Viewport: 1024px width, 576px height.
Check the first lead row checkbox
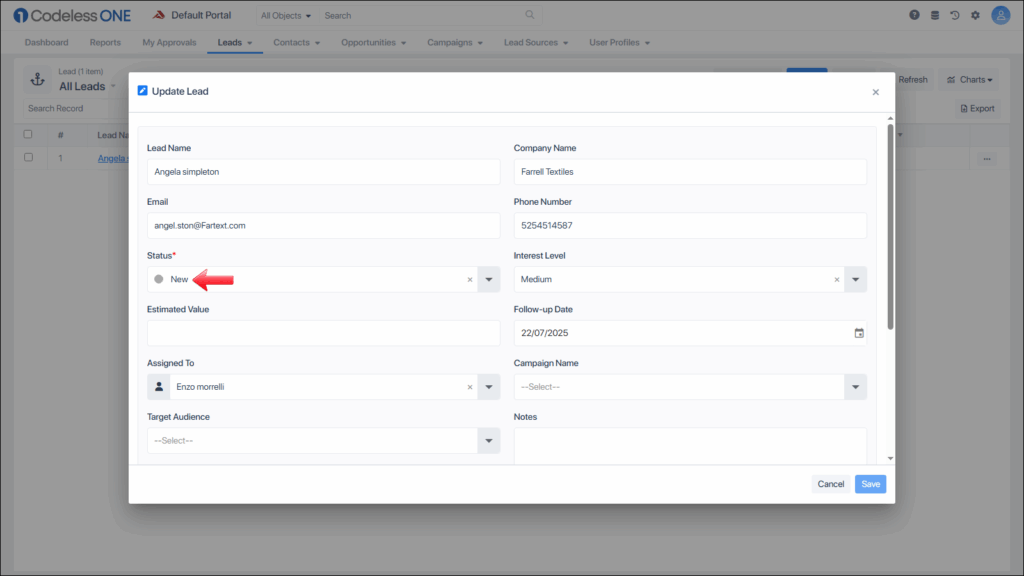[28, 158]
